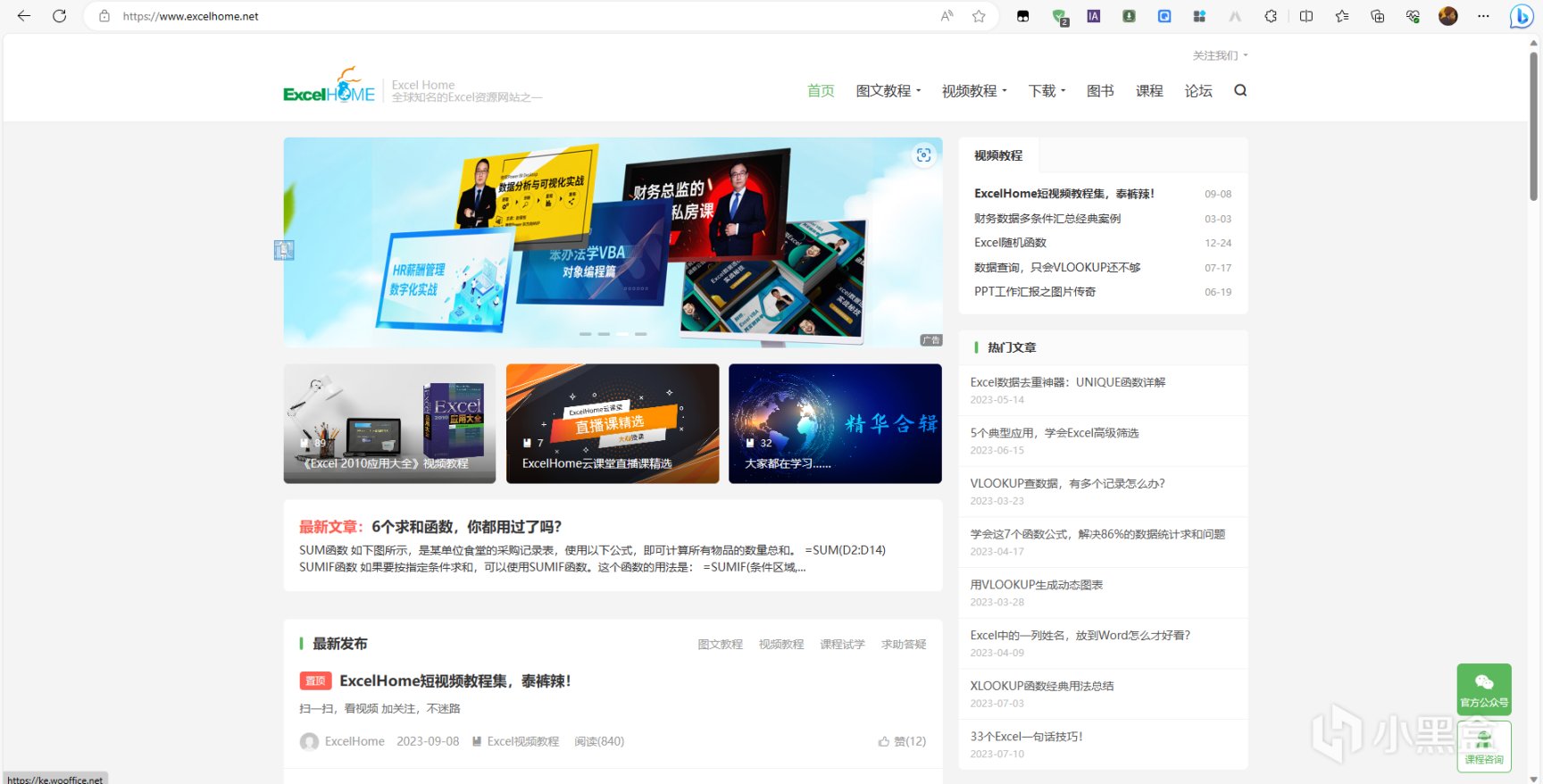Select the 视频教程 sidebar tab
The height and width of the screenshot is (784, 1543).
[998, 155]
